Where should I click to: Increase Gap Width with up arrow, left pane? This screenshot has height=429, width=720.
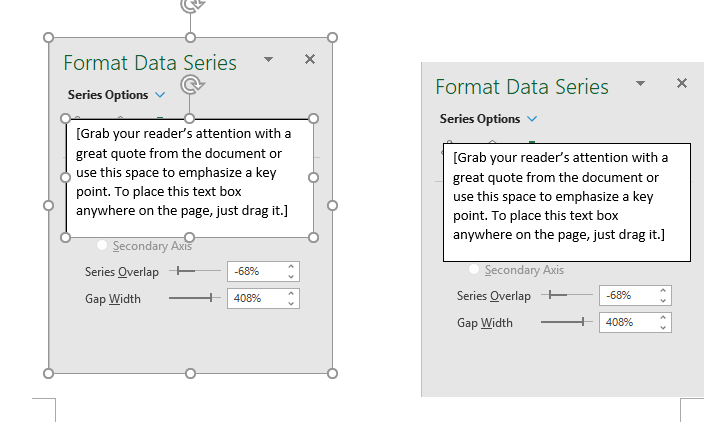tap(291, 294)
